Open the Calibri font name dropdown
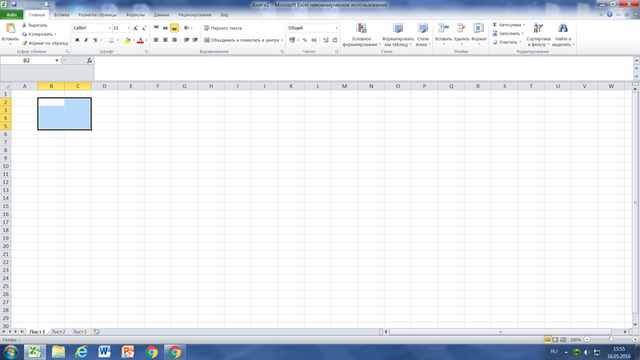640x360 pixels. pos(110,28)
